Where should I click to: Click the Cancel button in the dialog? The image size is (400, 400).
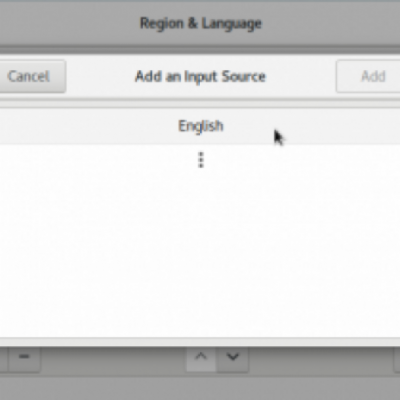coord(30,76)
